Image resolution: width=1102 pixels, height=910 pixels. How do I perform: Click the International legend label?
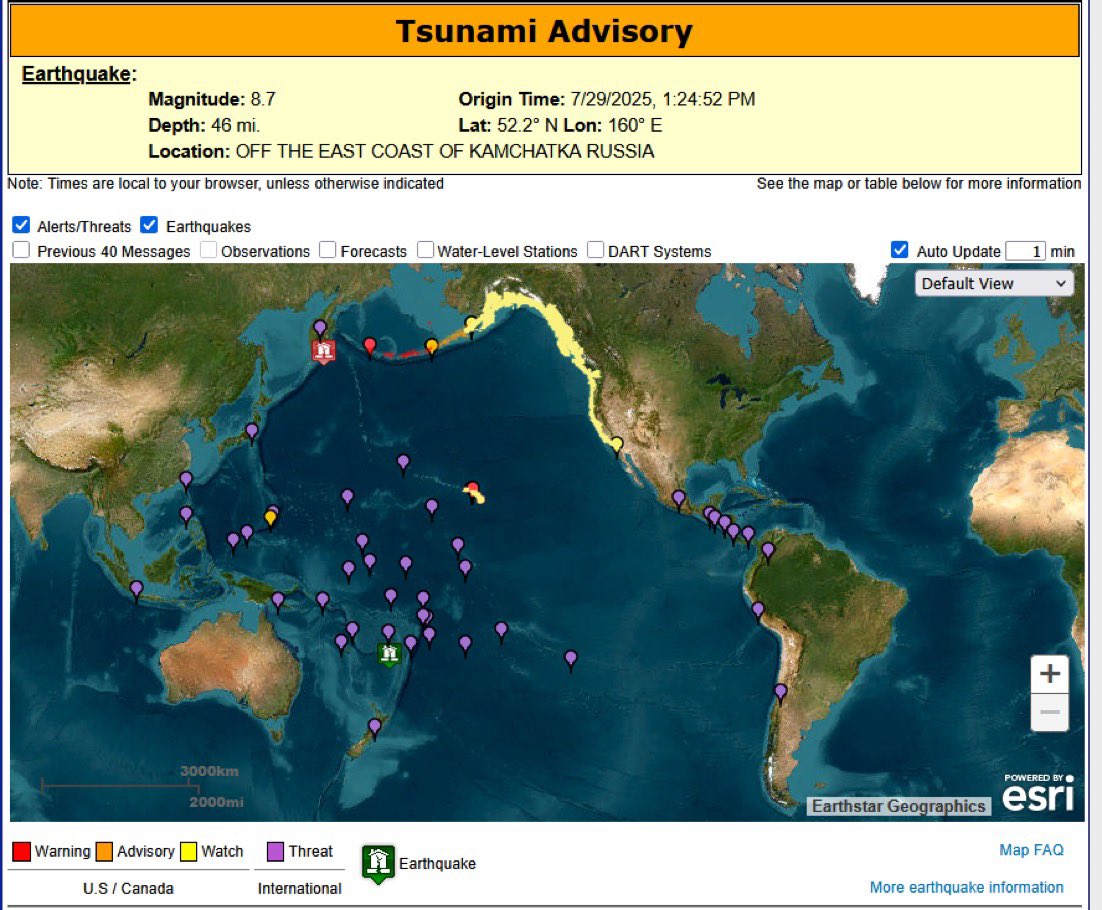tap(299, 889)
